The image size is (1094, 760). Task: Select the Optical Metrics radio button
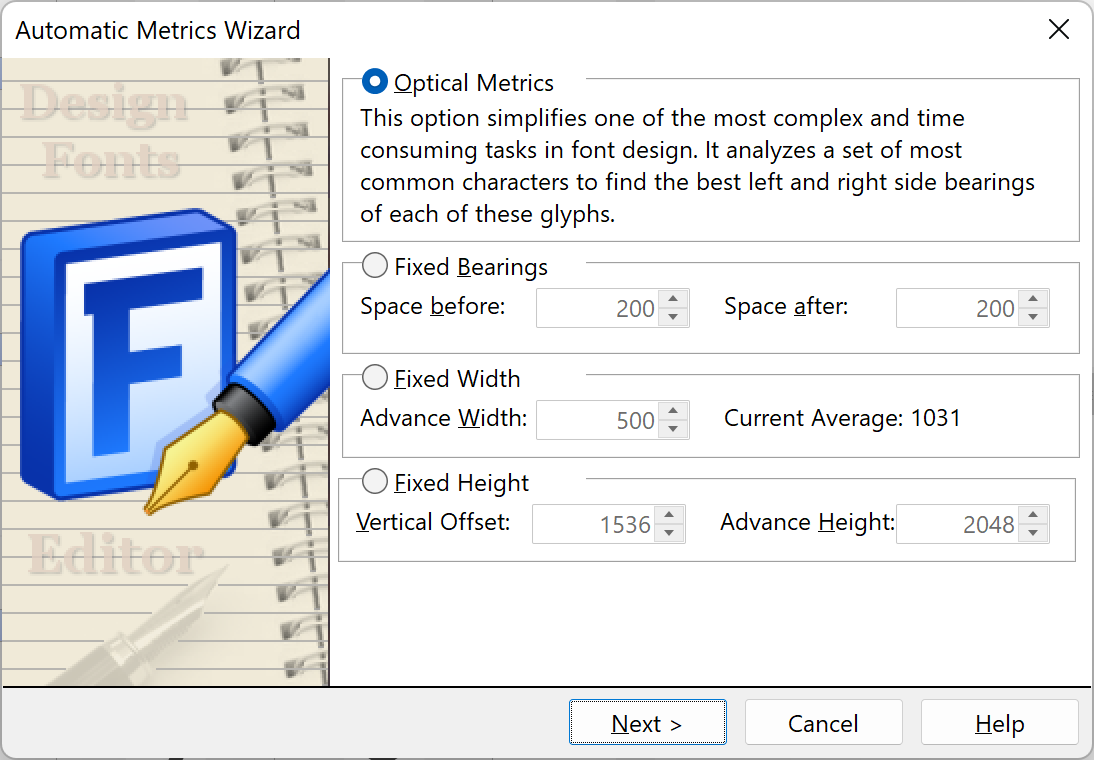click(x=375, y=82)
